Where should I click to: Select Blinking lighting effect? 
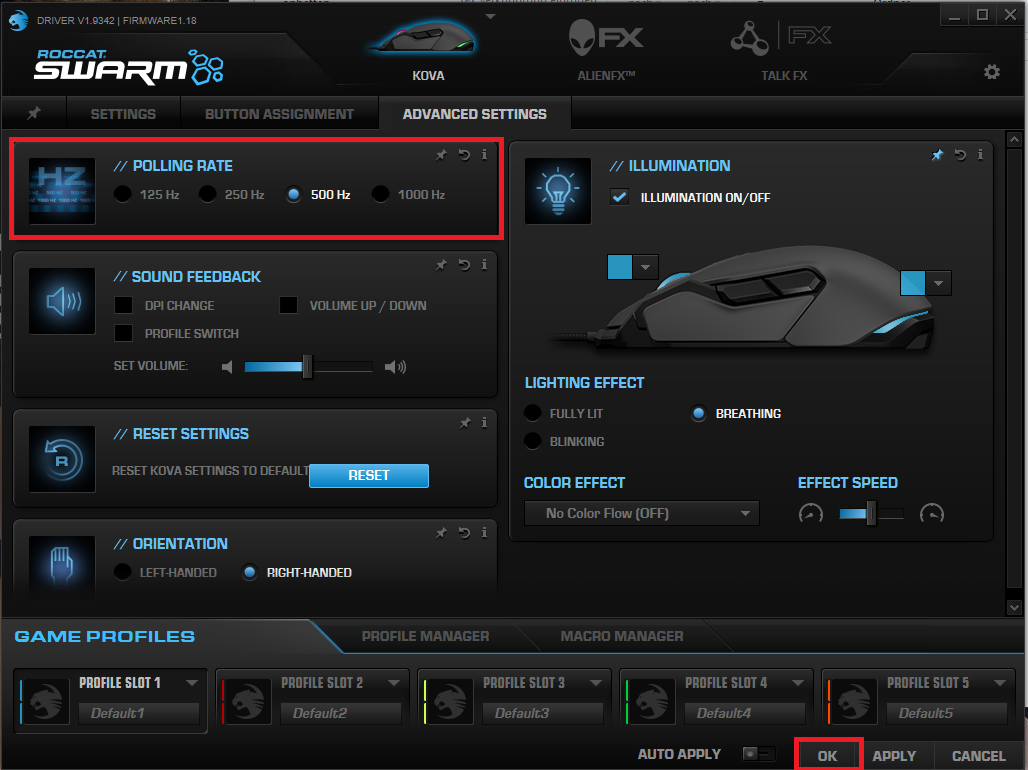click(x=532, y=441)
